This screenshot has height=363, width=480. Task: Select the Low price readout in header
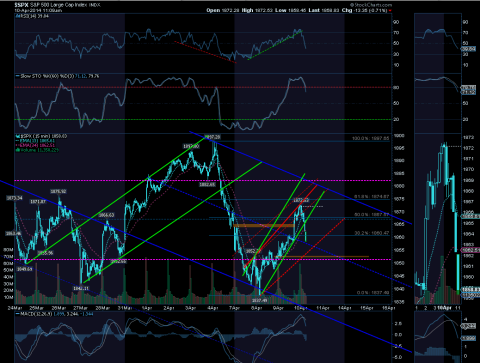290,10
